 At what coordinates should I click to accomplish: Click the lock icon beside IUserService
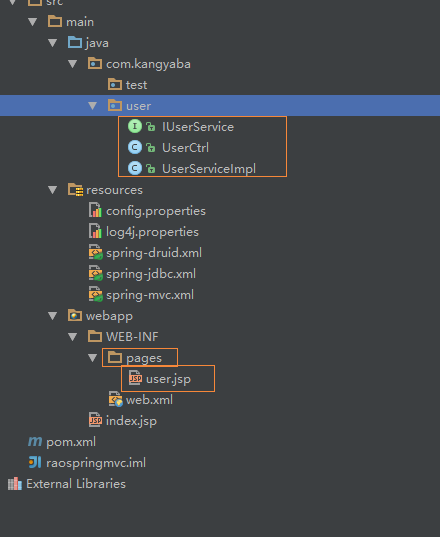click(151, 127)
